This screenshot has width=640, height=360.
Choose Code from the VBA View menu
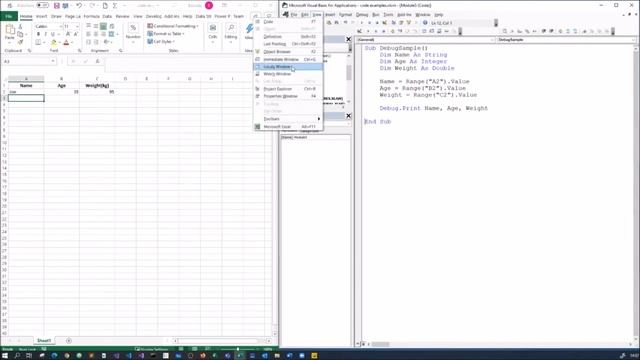tap(288, 22)
